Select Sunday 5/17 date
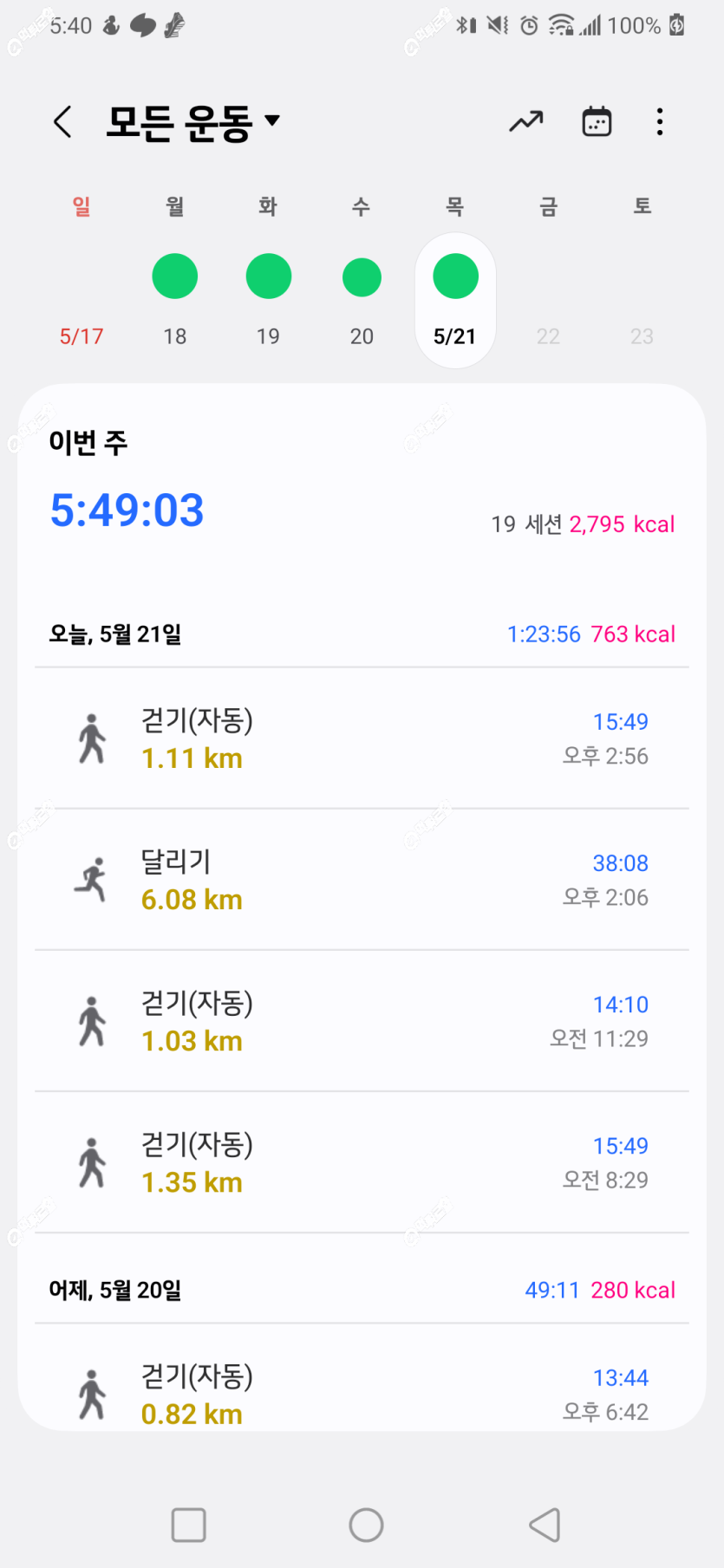This screenshot has width=724, height=1568. (x=82, y=336)
